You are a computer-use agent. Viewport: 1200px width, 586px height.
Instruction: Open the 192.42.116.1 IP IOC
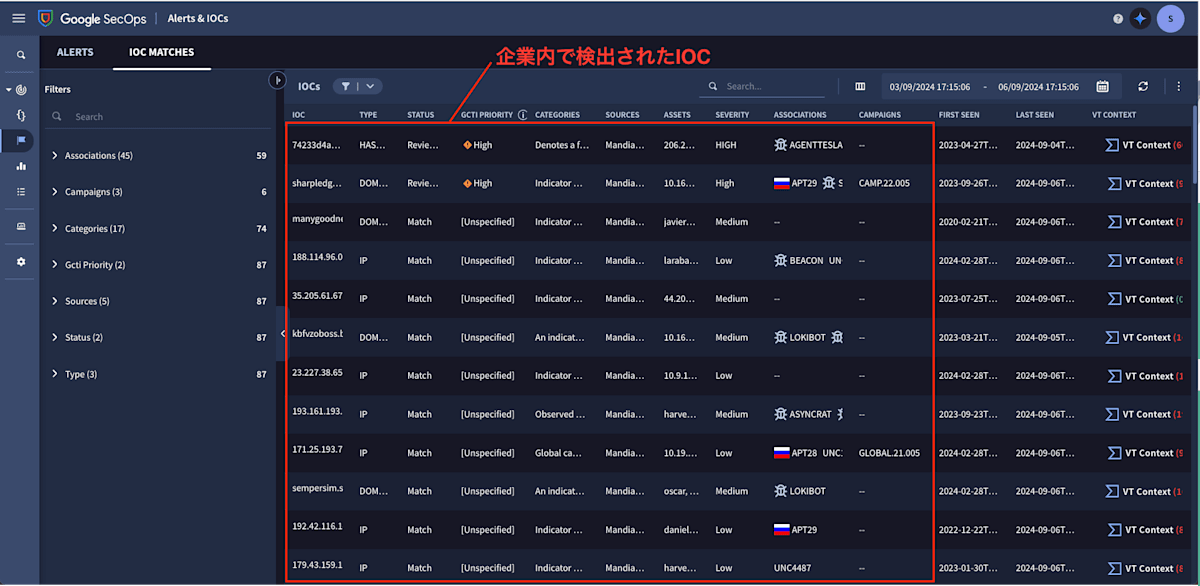click(x=317, y=526)
